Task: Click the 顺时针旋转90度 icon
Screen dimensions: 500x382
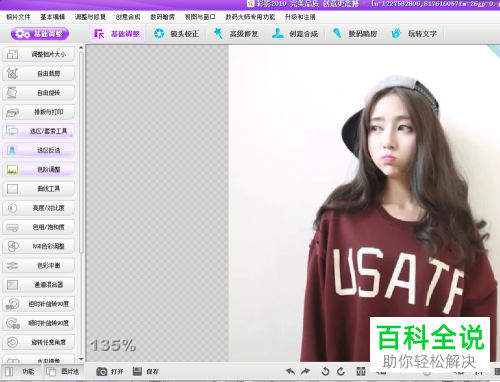Action: [x=12, y=323]
